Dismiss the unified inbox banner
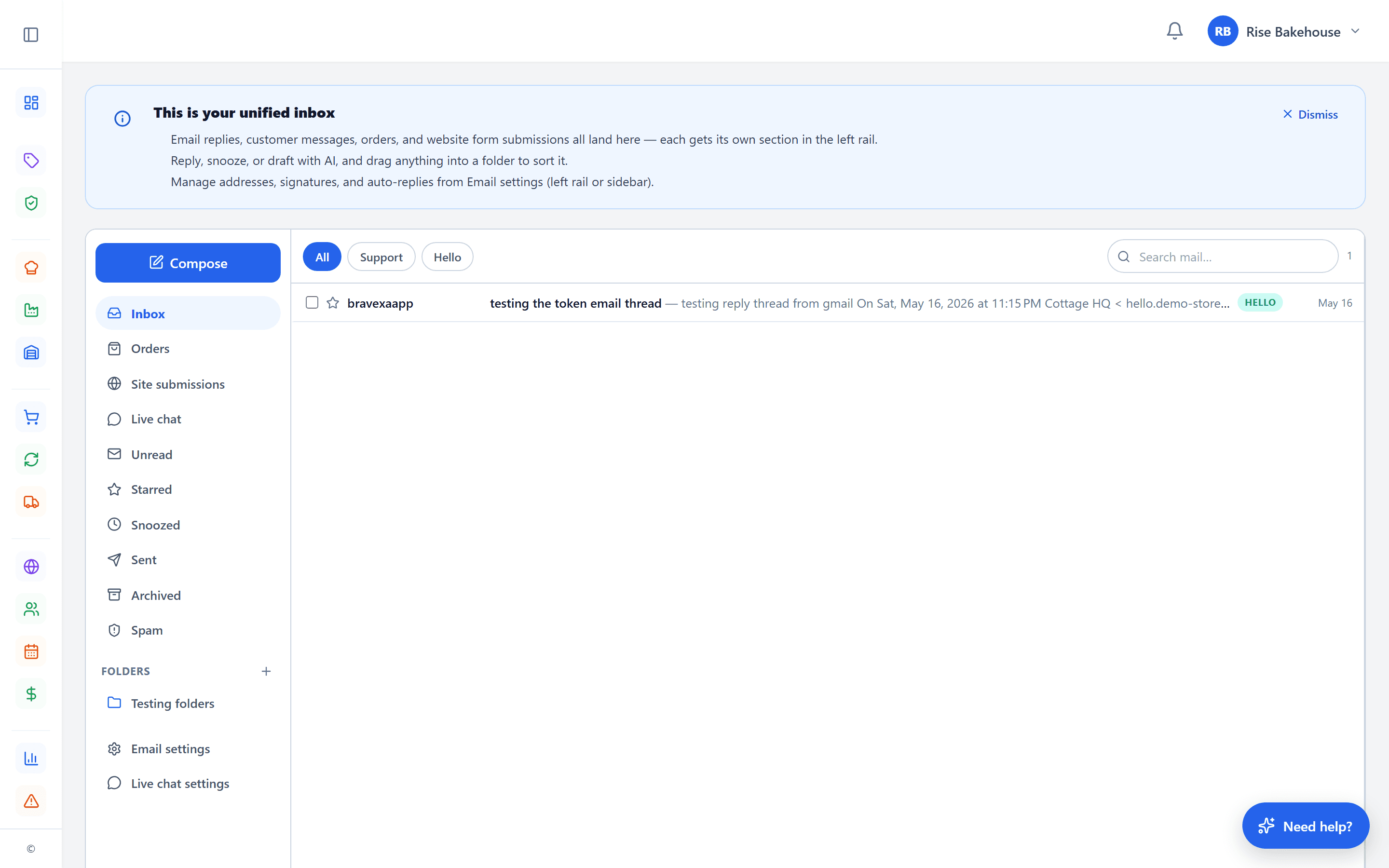The width and height of the screenshot is (1389, 868). [x=1310, y=114]
